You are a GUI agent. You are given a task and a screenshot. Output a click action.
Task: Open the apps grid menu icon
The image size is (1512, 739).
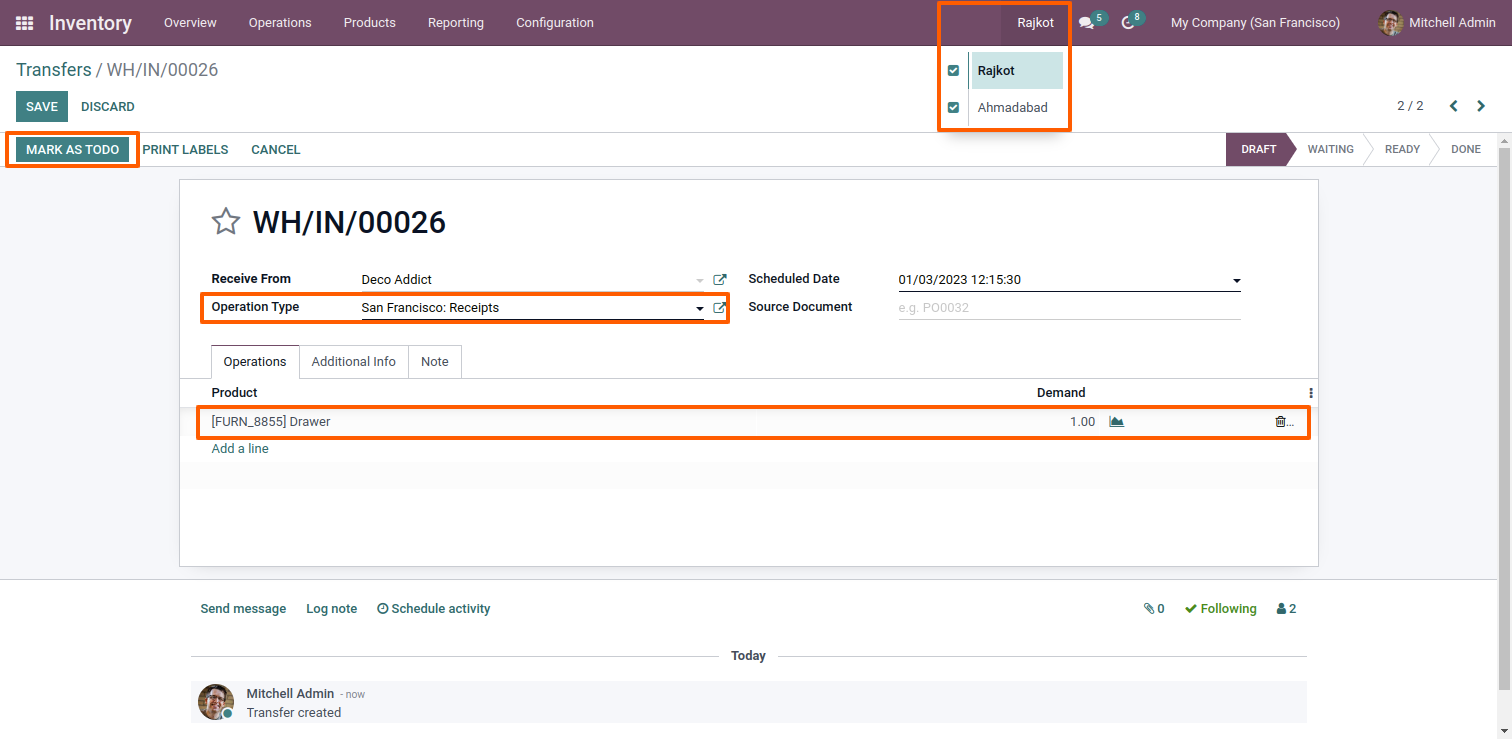(x=25, y=23)
